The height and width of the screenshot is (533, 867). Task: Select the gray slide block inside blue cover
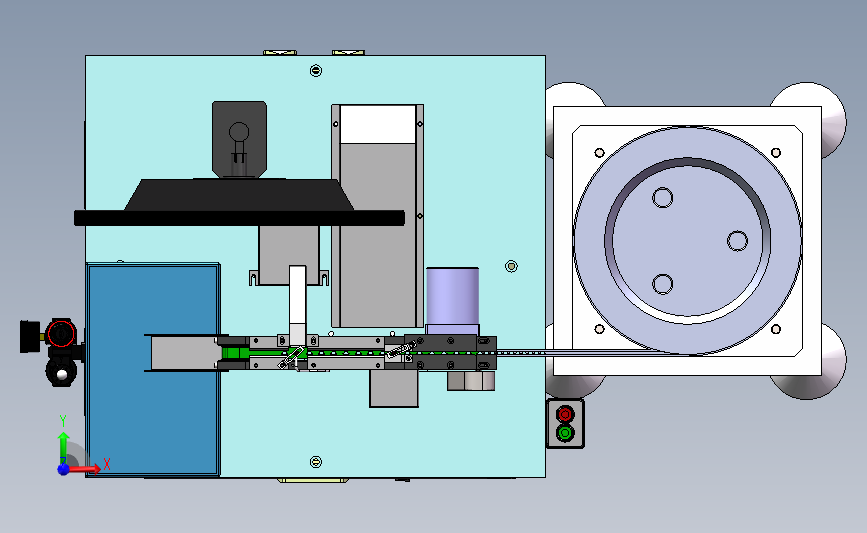183,353
